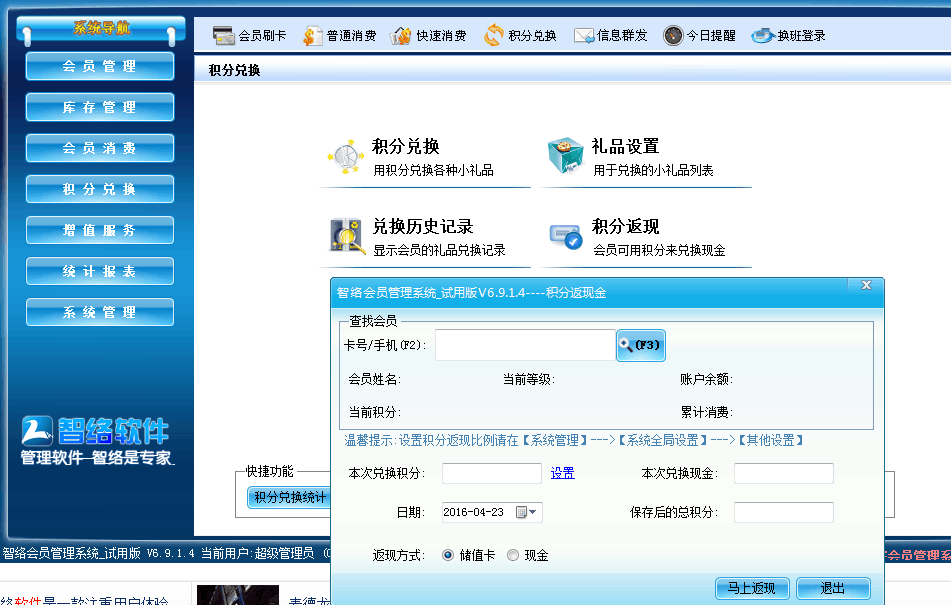Select the 储值卡 radio button
This screenshot has height=605, width=951.
448,555
